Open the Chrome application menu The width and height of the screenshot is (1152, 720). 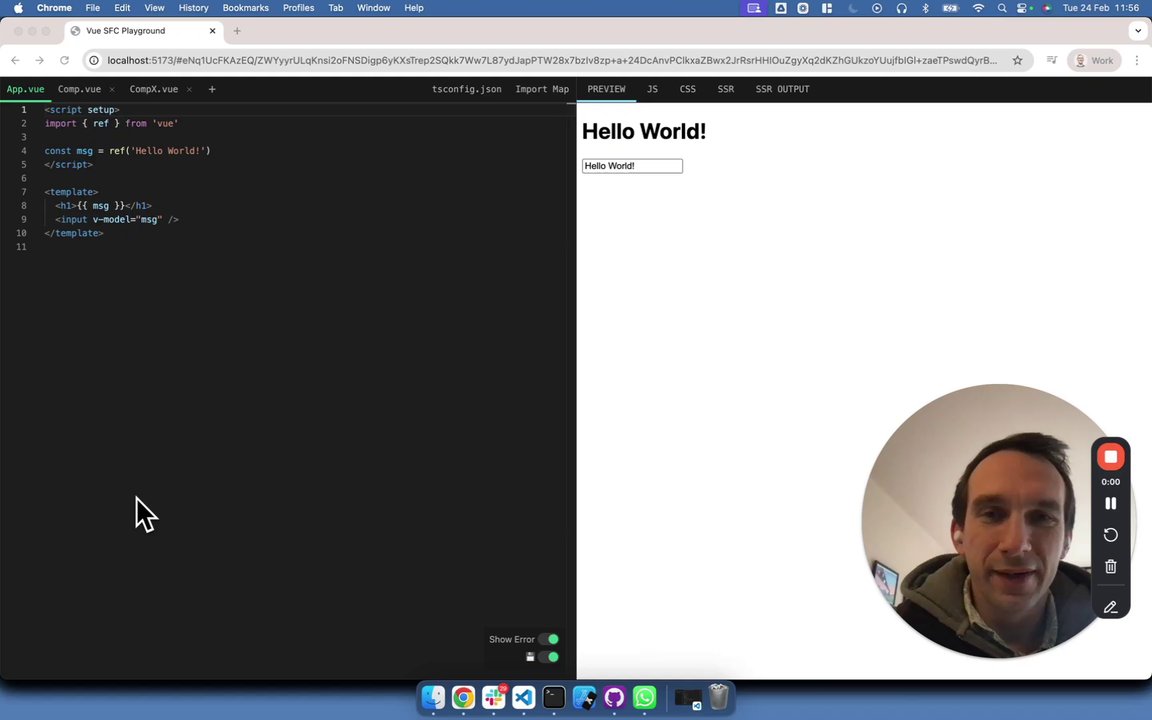tap(54, 8)
